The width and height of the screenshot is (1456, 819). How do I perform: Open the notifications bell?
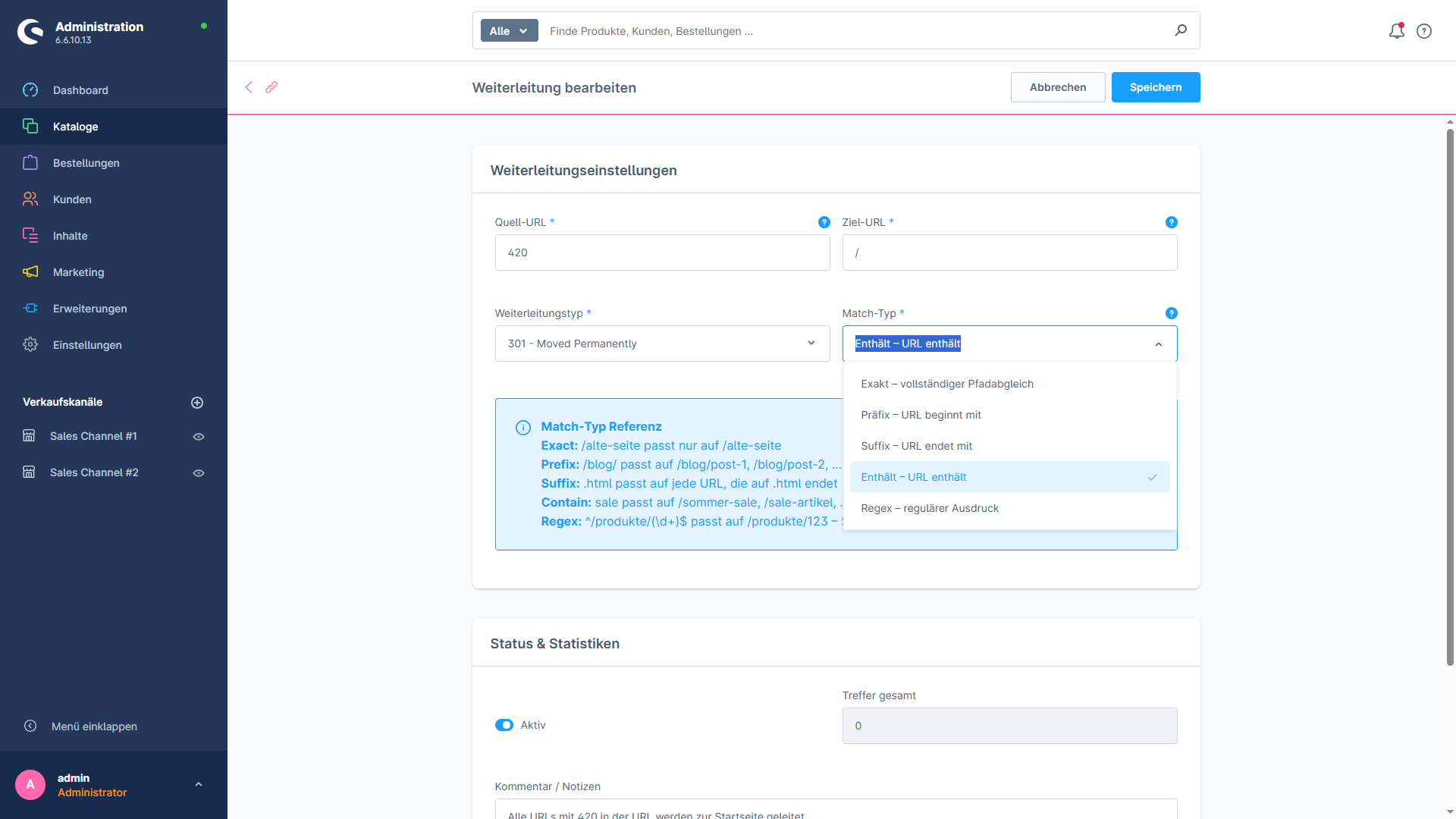coord(1396,31)
